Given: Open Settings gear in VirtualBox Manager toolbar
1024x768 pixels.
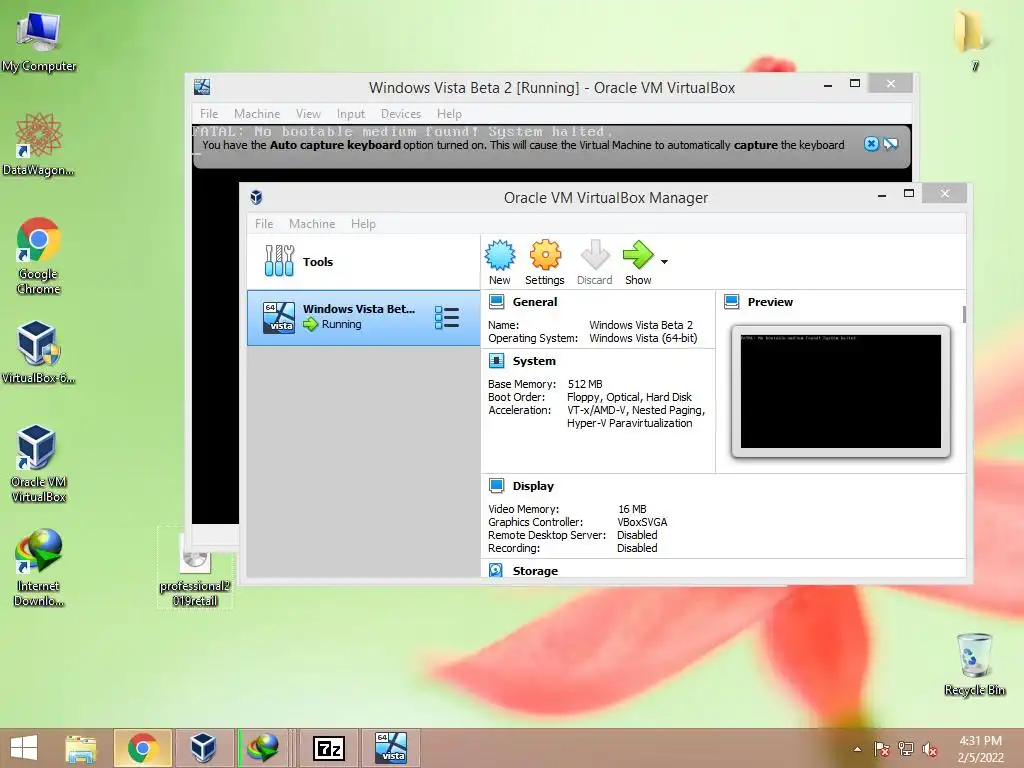Looking at the screenshot, I should (545, 255).
